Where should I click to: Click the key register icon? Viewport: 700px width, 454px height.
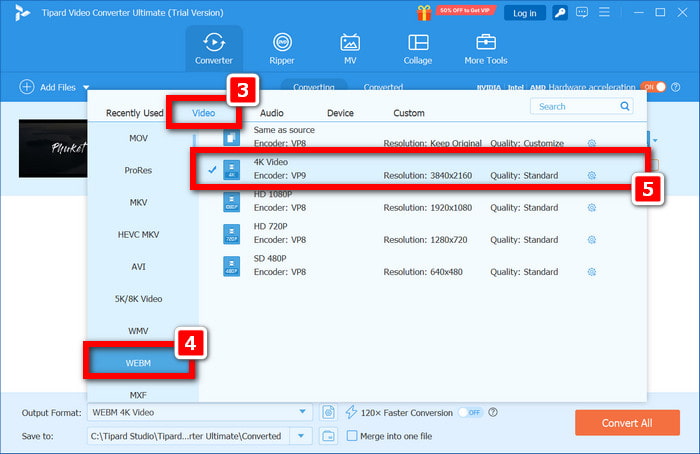560,12
